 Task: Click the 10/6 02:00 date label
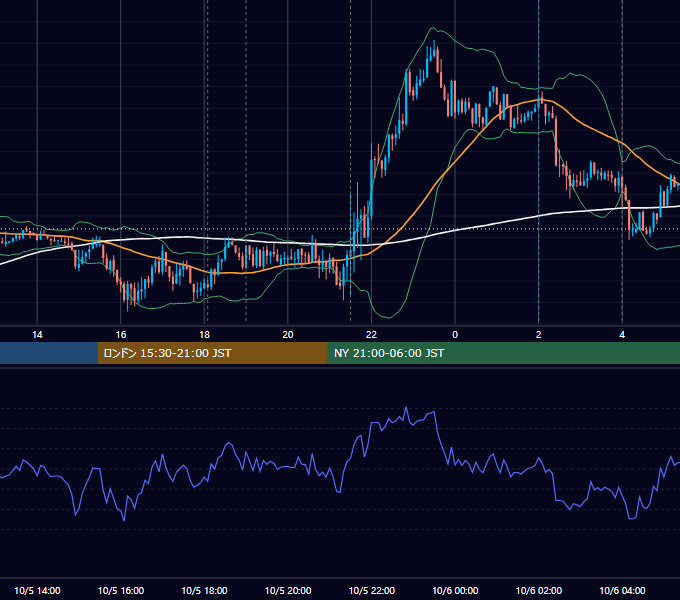pyautogui.click(x=539, y=590)
